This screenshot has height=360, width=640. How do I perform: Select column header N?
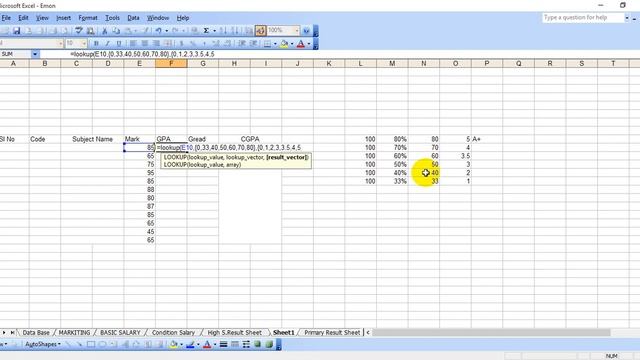tap(424, 63)
